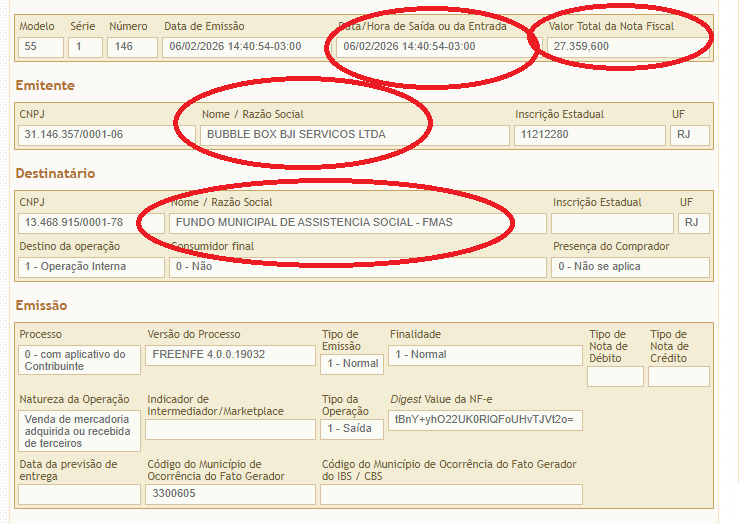Click the Valor Total da Nota Fiscal label

pyautogui.click(x=611, y=26)
